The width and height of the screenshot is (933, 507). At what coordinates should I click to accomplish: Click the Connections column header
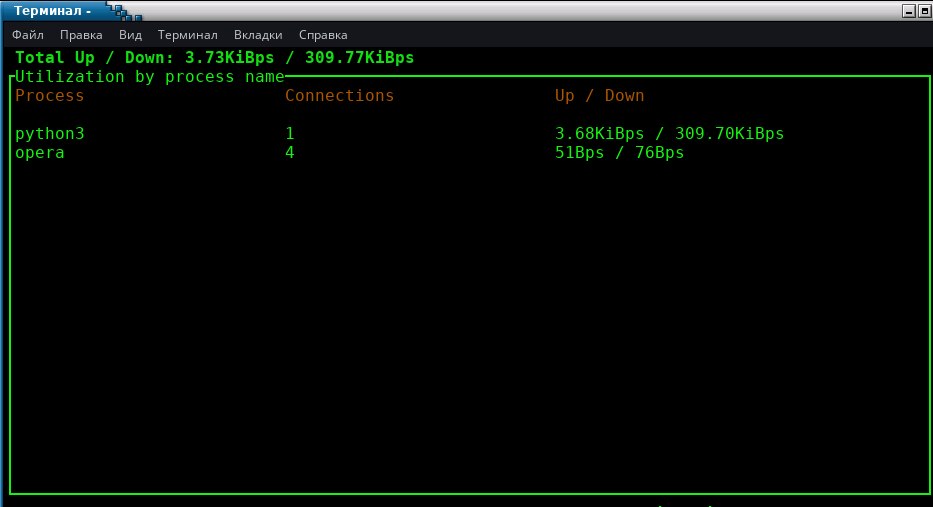(x=339, y=96)
